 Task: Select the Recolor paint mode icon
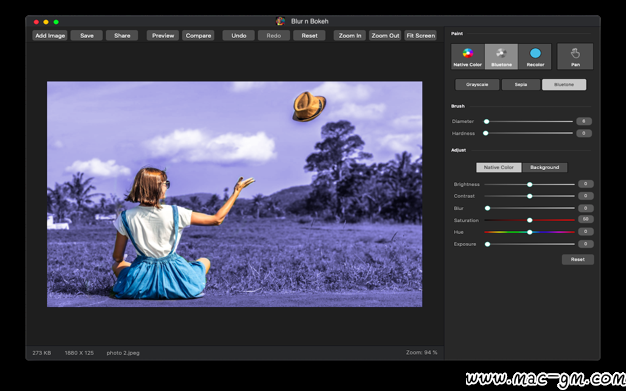click(535, 56)
